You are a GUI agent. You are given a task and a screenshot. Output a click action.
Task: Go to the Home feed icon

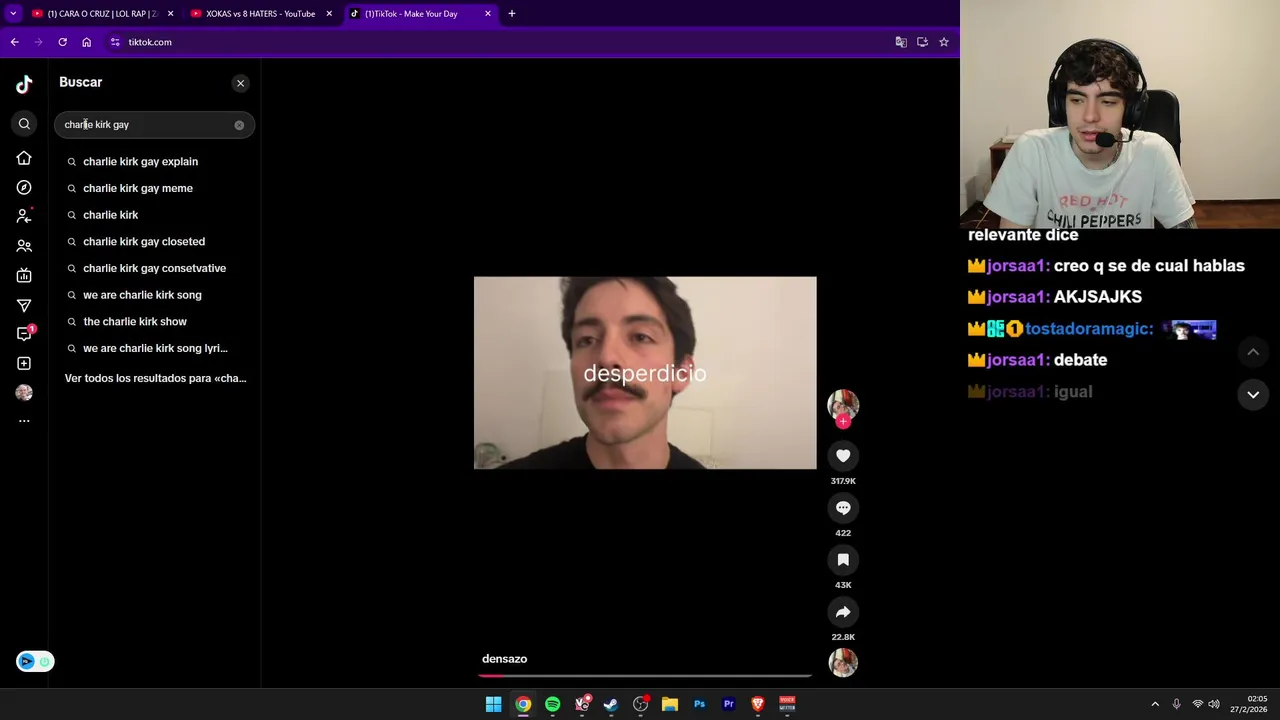24,158
